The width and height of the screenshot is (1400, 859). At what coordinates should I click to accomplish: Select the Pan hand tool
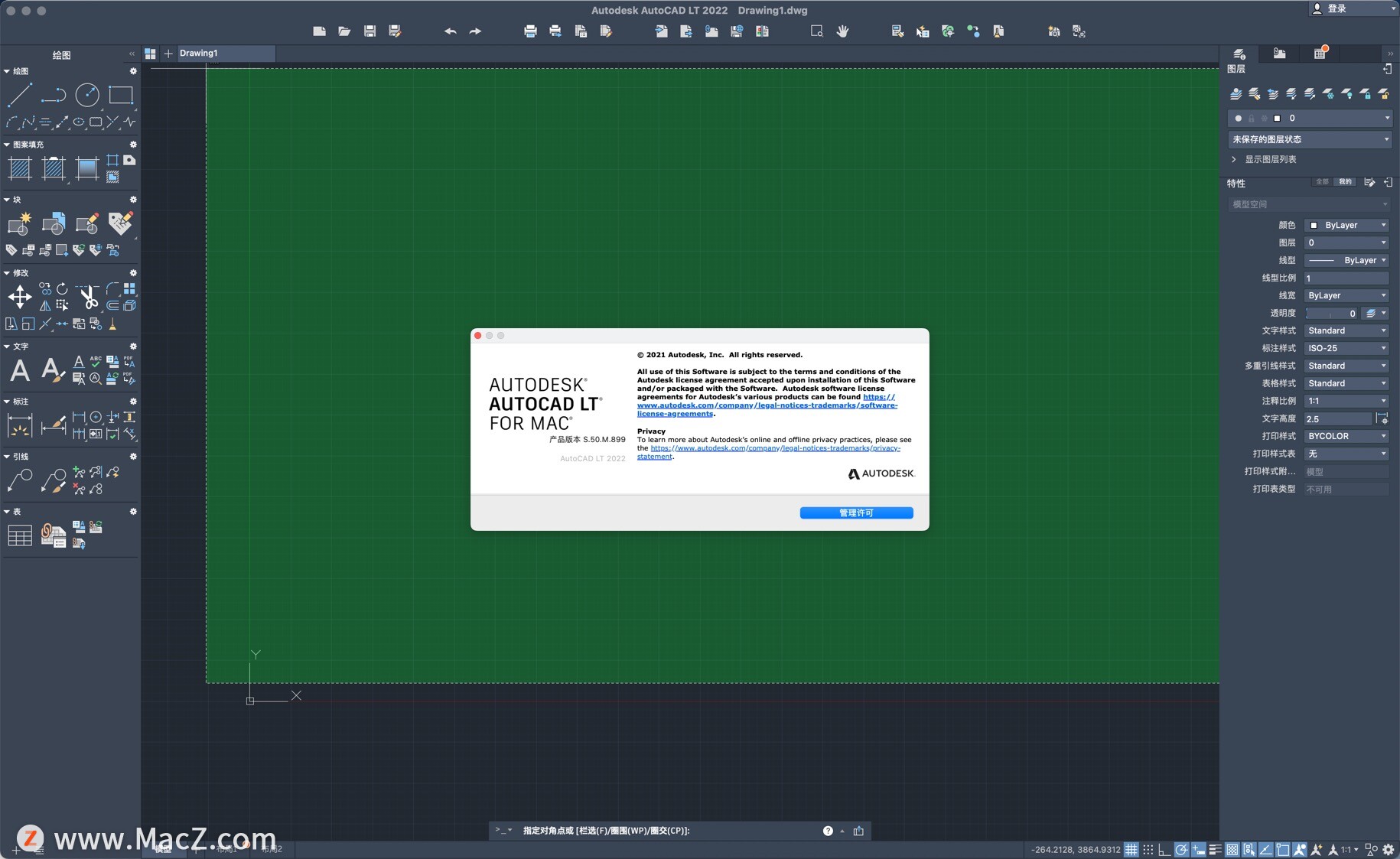pos(842,31)
